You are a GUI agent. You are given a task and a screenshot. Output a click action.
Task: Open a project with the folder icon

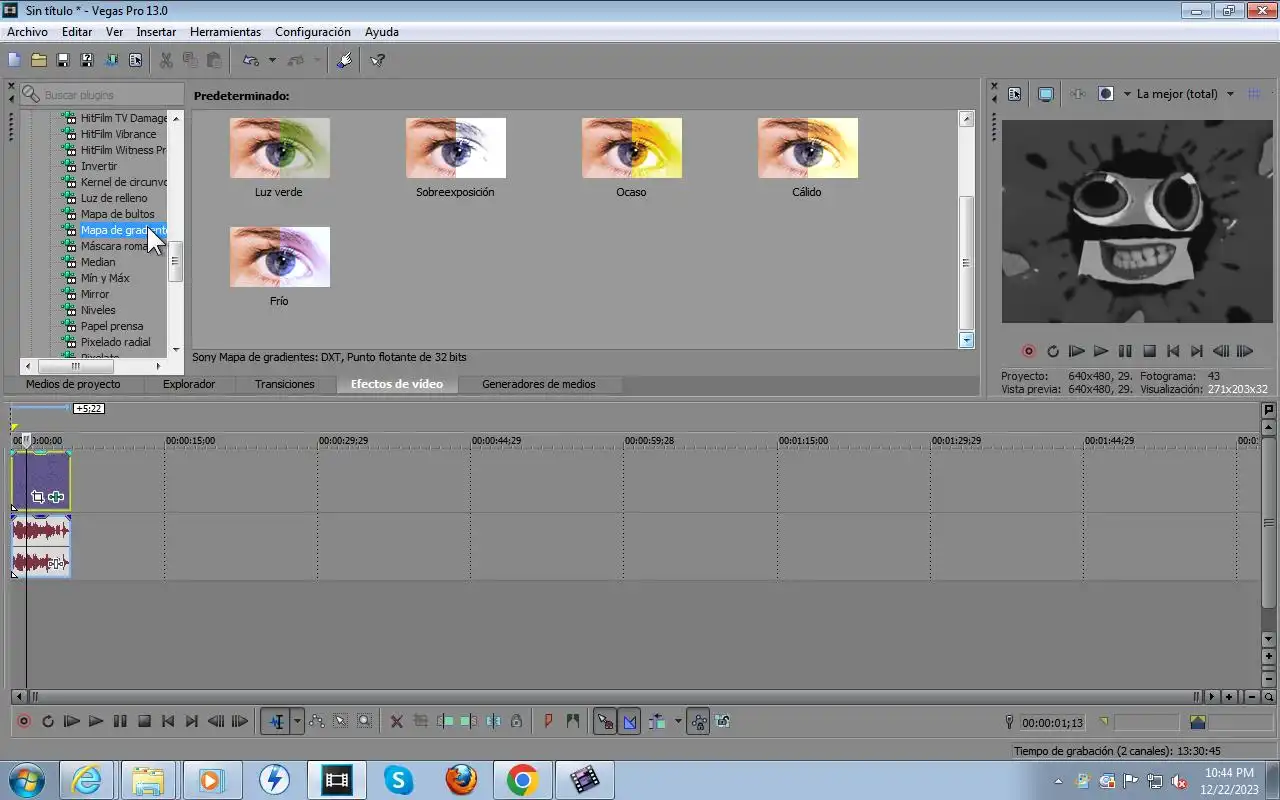pos(38,60)
